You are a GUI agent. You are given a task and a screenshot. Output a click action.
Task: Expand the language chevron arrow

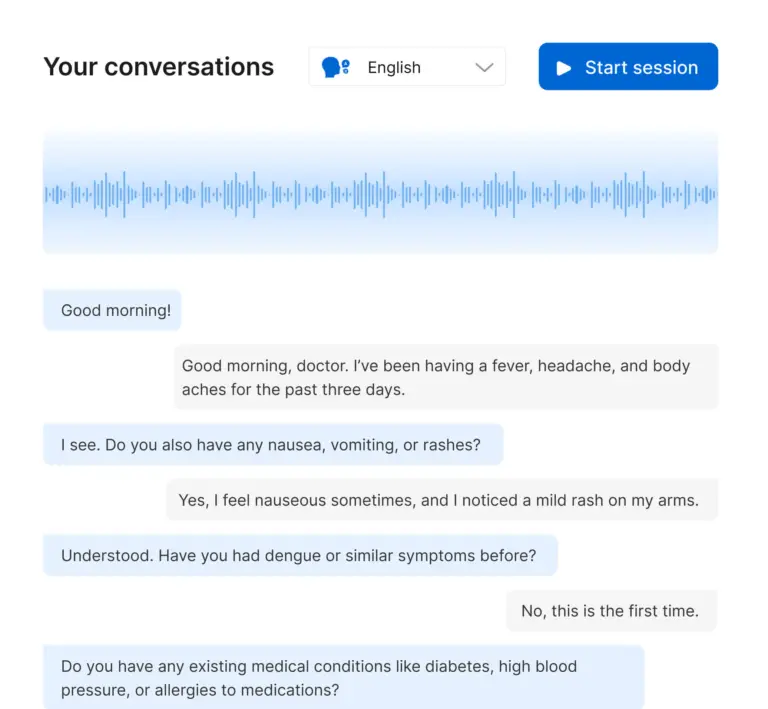[x=484, y=67]
